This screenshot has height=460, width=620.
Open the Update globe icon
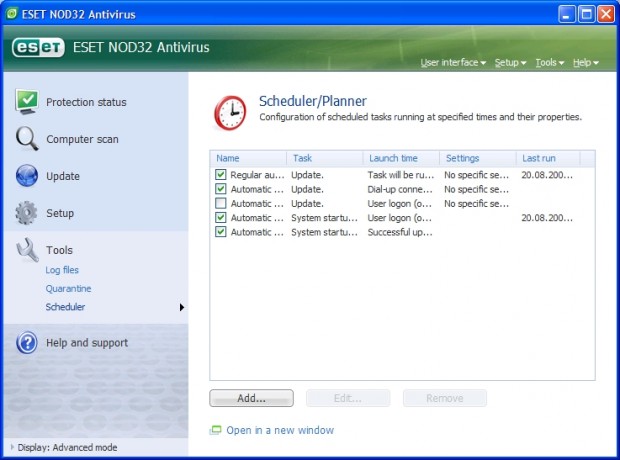coord(26,176)
